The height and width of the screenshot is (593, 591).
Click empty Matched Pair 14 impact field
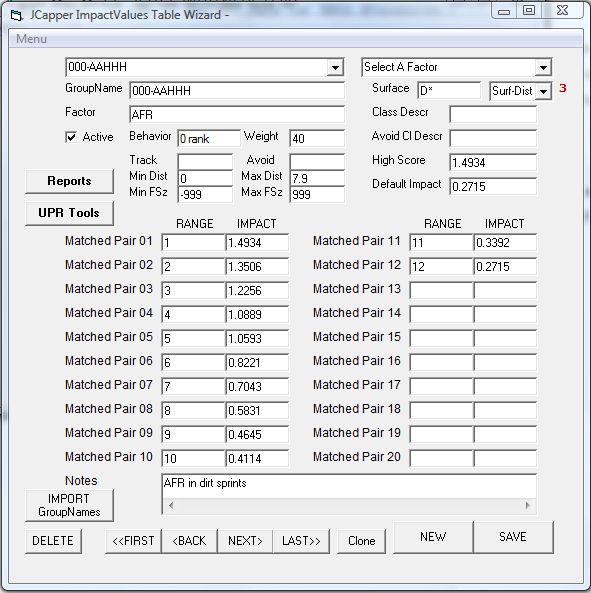(x=505, y=314)
